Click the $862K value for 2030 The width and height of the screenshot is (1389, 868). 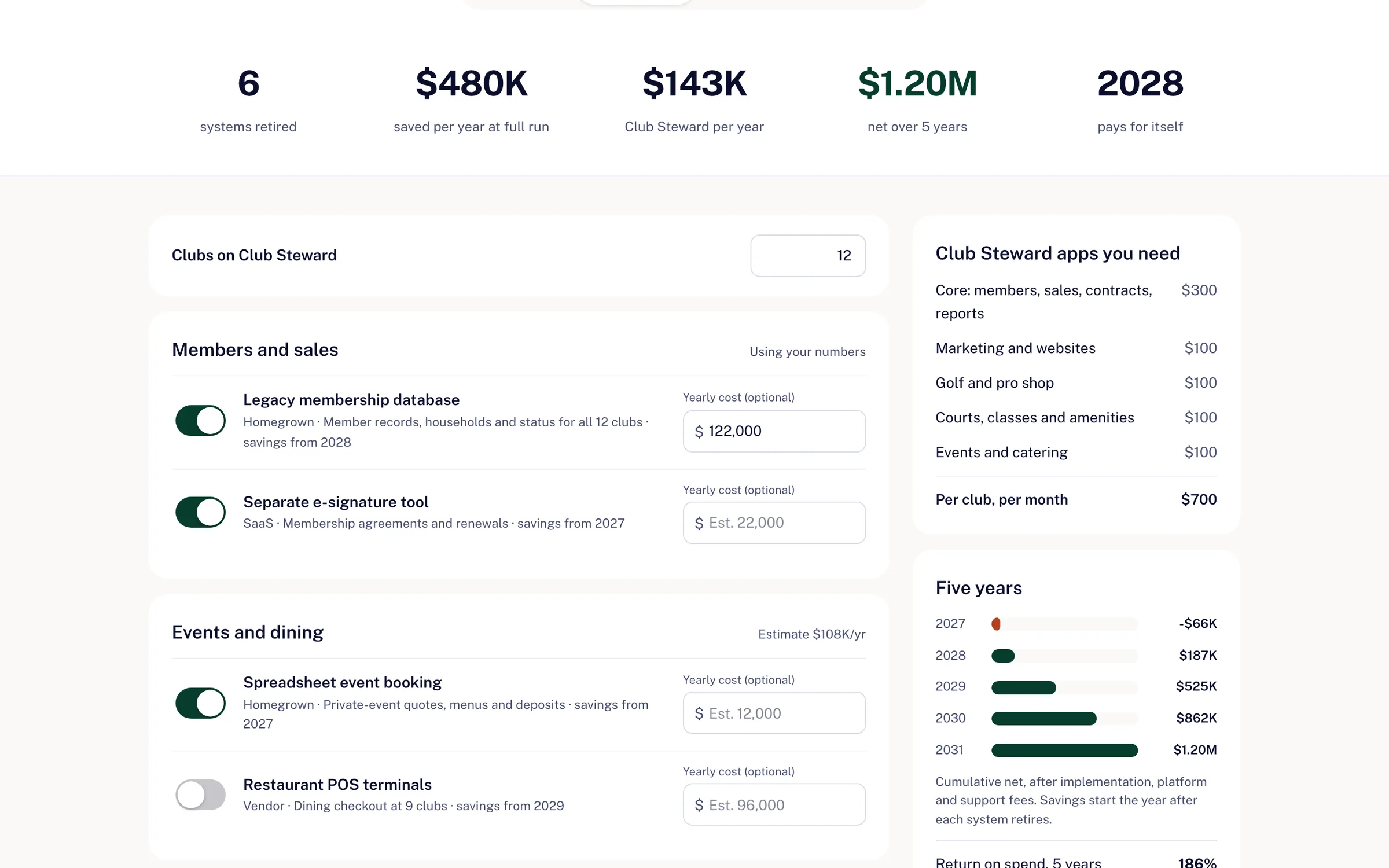click(1196, 718)
